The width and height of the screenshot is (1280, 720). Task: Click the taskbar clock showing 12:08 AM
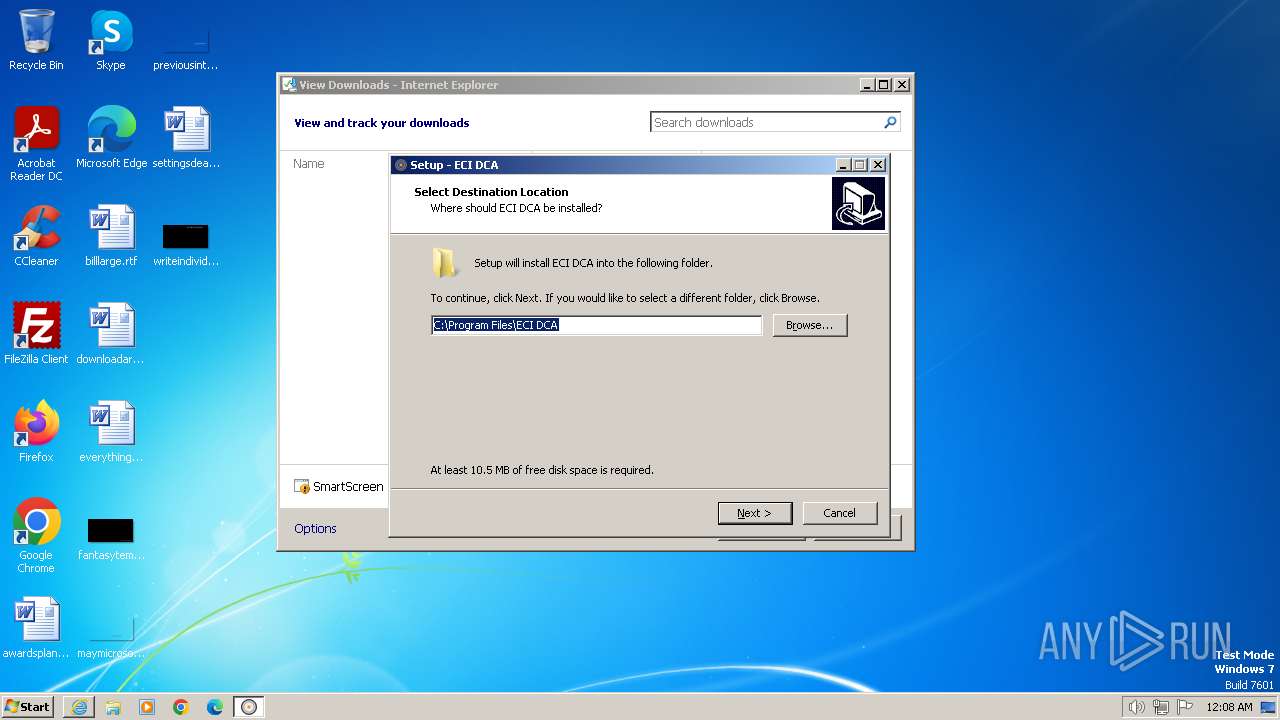(x=1229, y=707)
